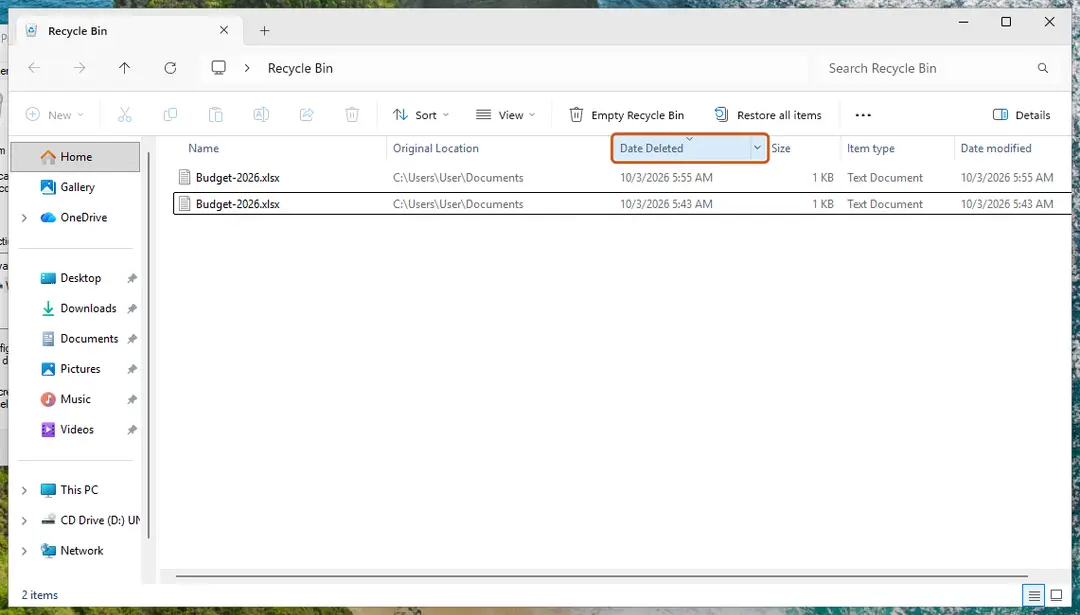
Task: Click the pin icon next to Downloads
Action: coord(132,309)
